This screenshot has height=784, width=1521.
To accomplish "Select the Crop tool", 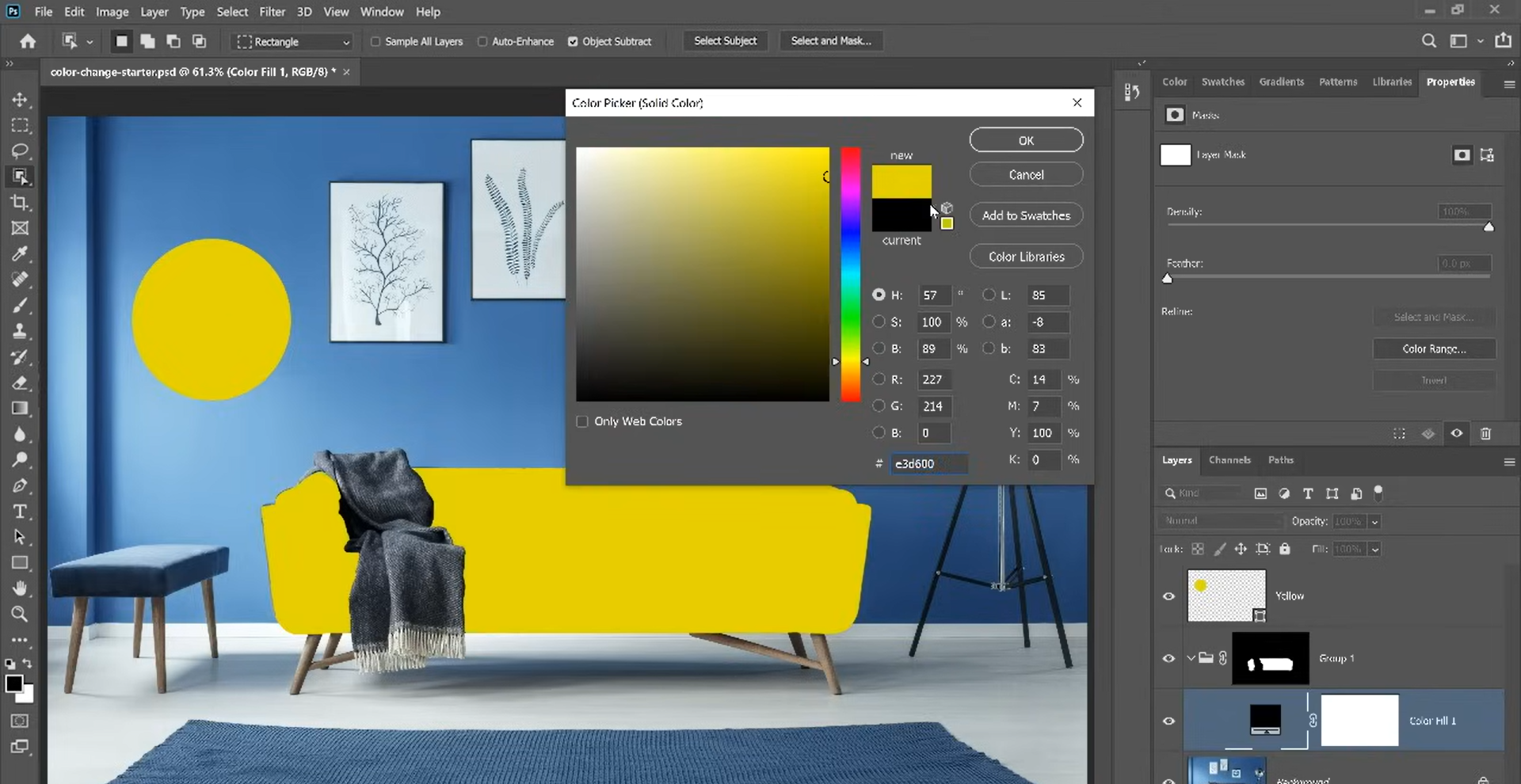I will point(20,203).
